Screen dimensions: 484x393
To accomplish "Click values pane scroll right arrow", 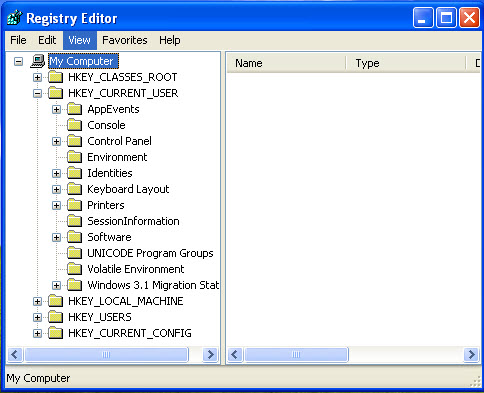I will [x=472, y=354].
